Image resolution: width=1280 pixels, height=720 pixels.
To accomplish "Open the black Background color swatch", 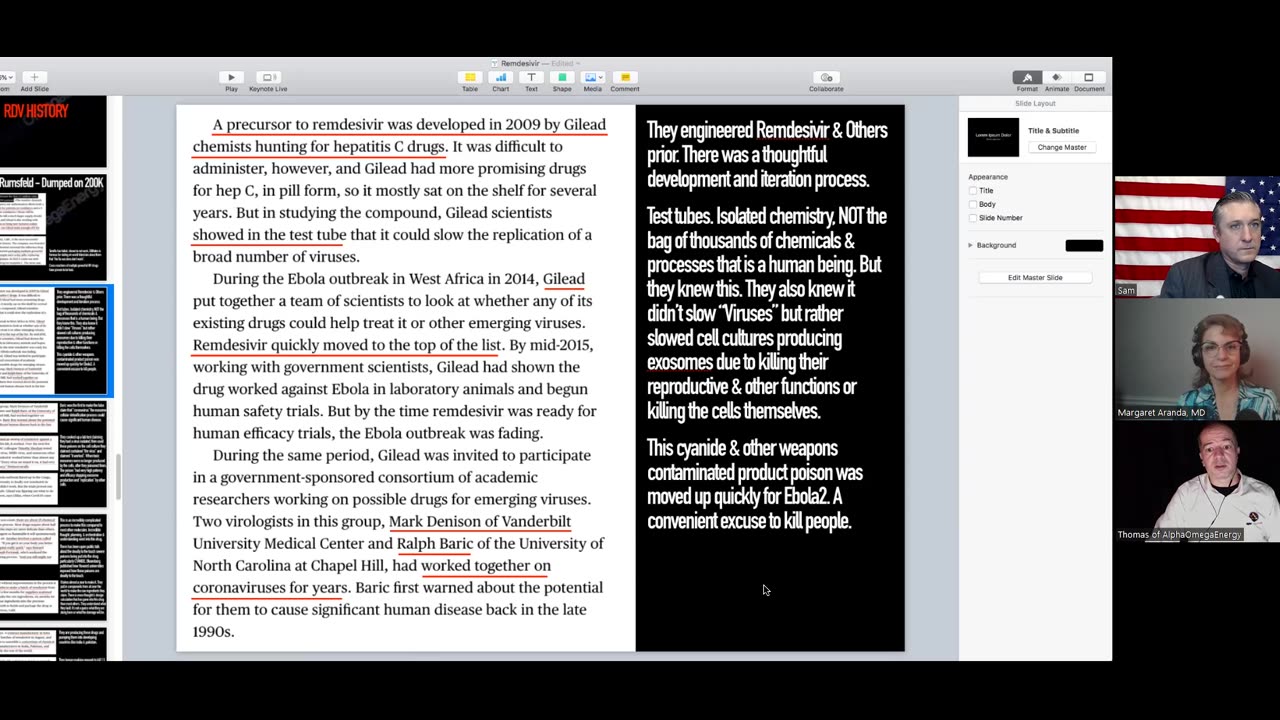I will [x=1084, y=245].
